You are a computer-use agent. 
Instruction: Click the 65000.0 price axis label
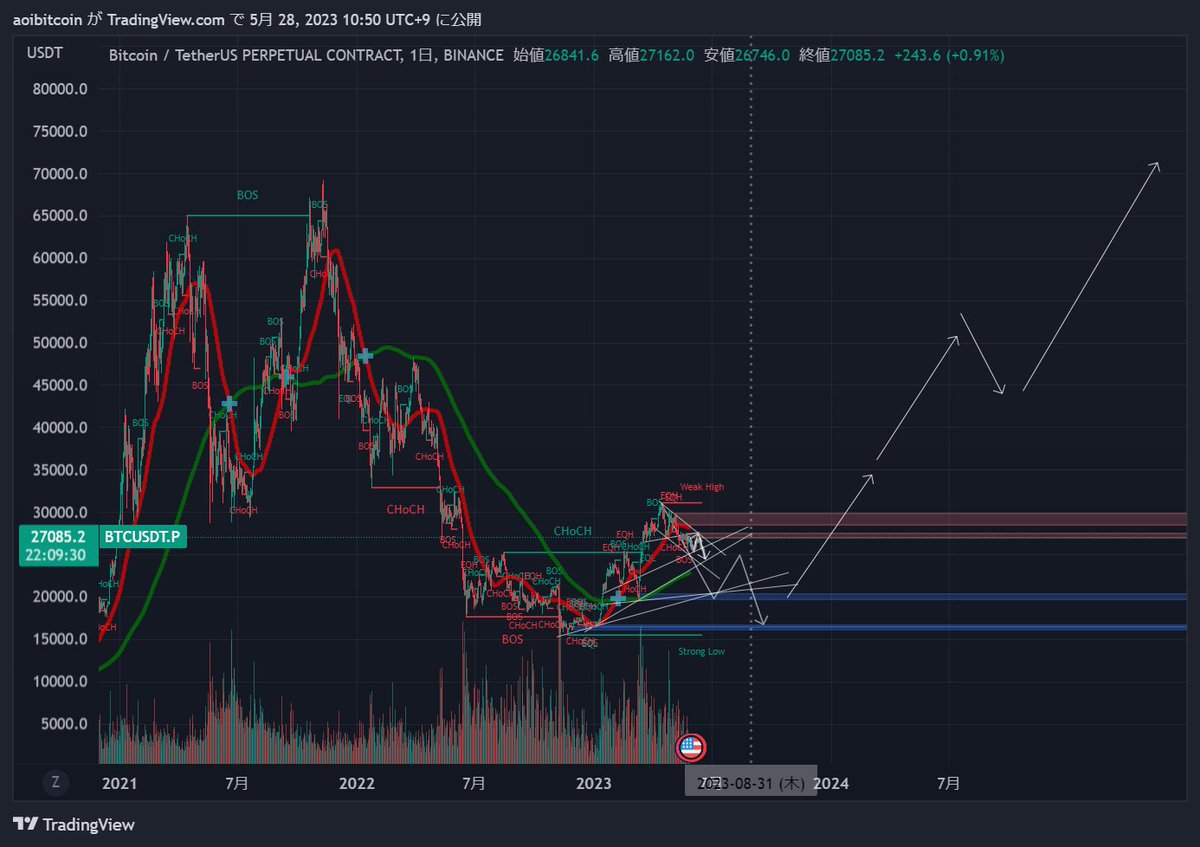click(x=61, y=216)
